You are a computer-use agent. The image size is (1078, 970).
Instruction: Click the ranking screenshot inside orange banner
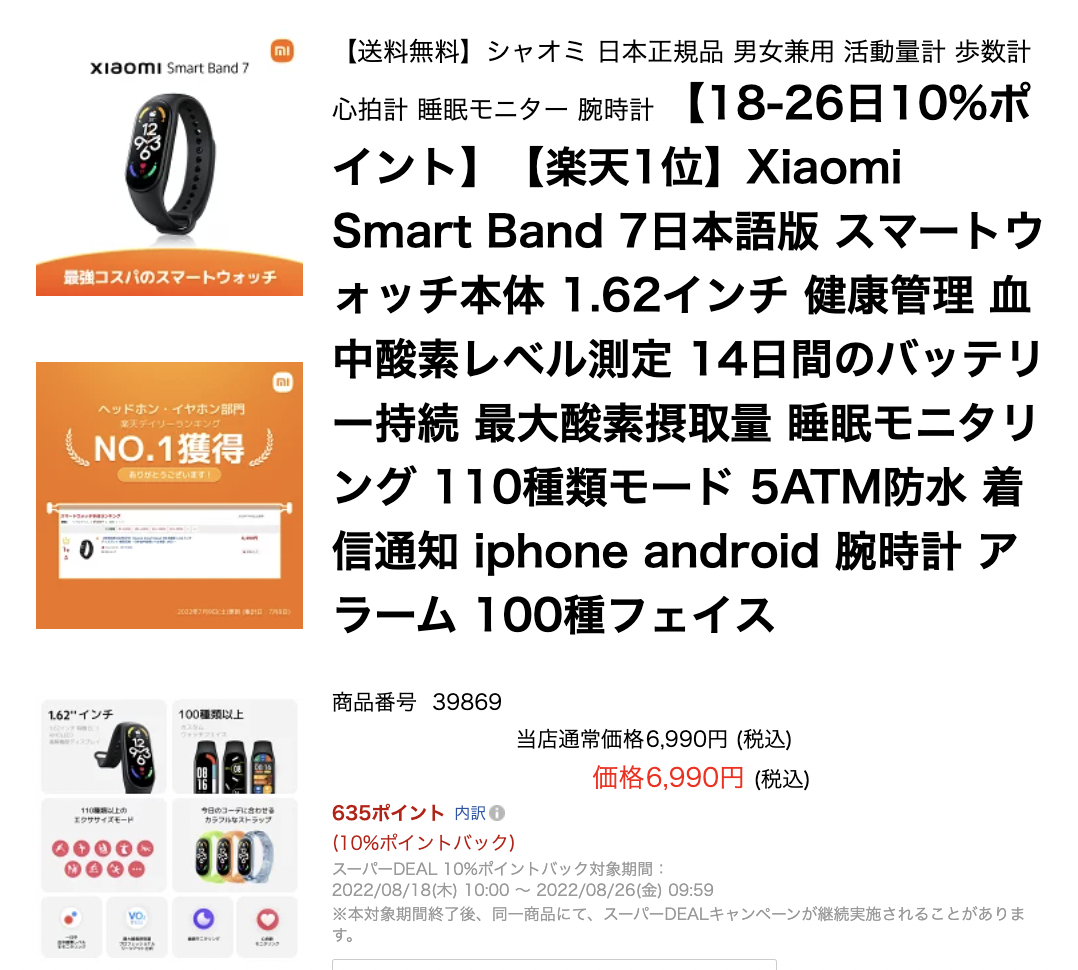169,543
